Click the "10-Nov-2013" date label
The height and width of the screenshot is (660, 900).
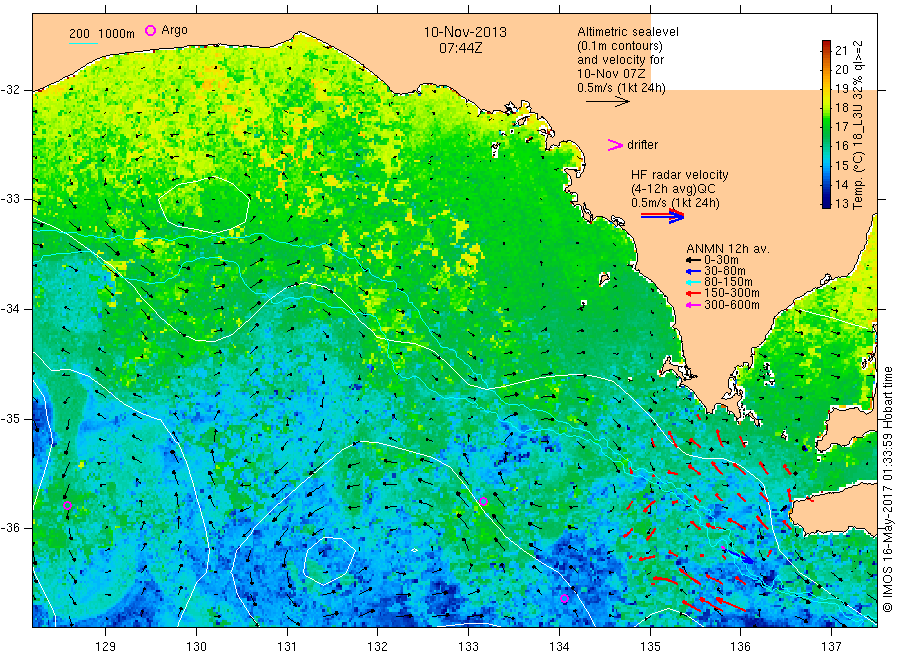(465, 32)
